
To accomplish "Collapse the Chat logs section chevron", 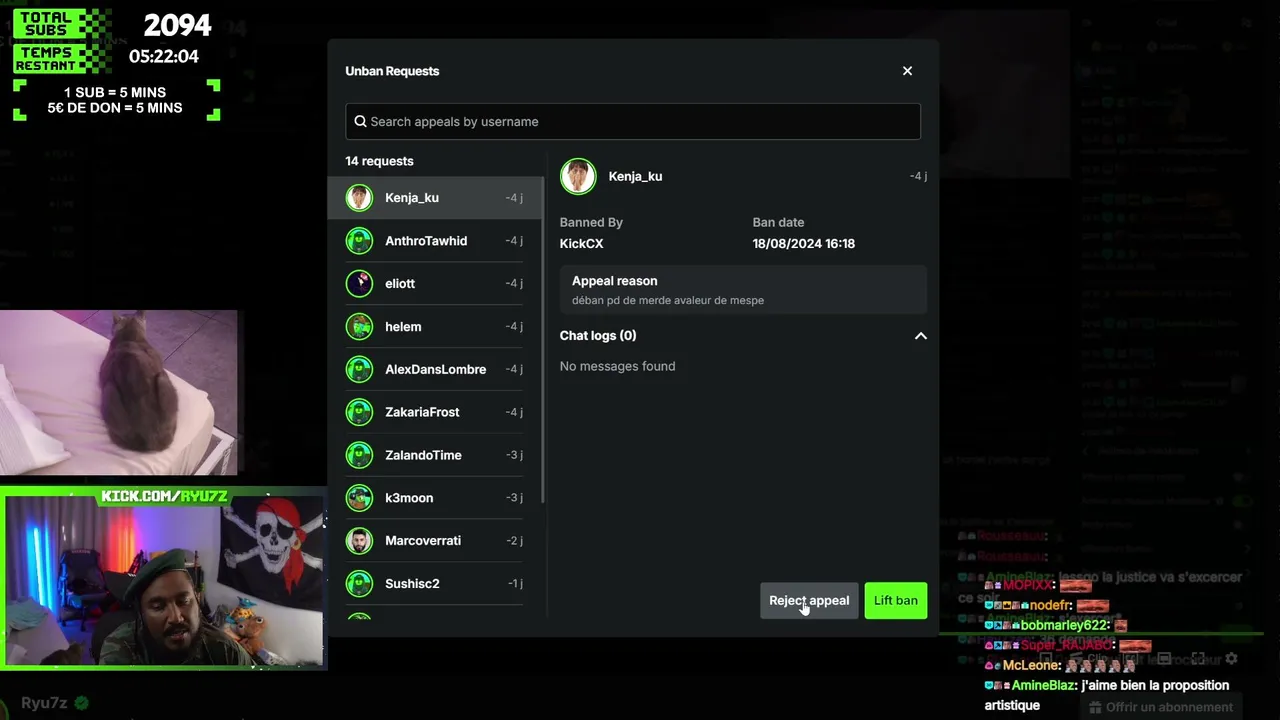I will 921,336.
